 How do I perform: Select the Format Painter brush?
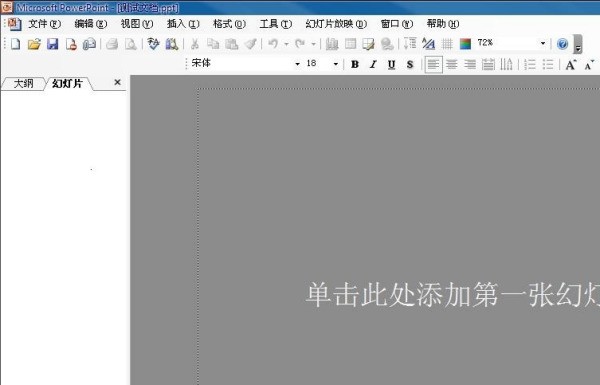point(250,44)
